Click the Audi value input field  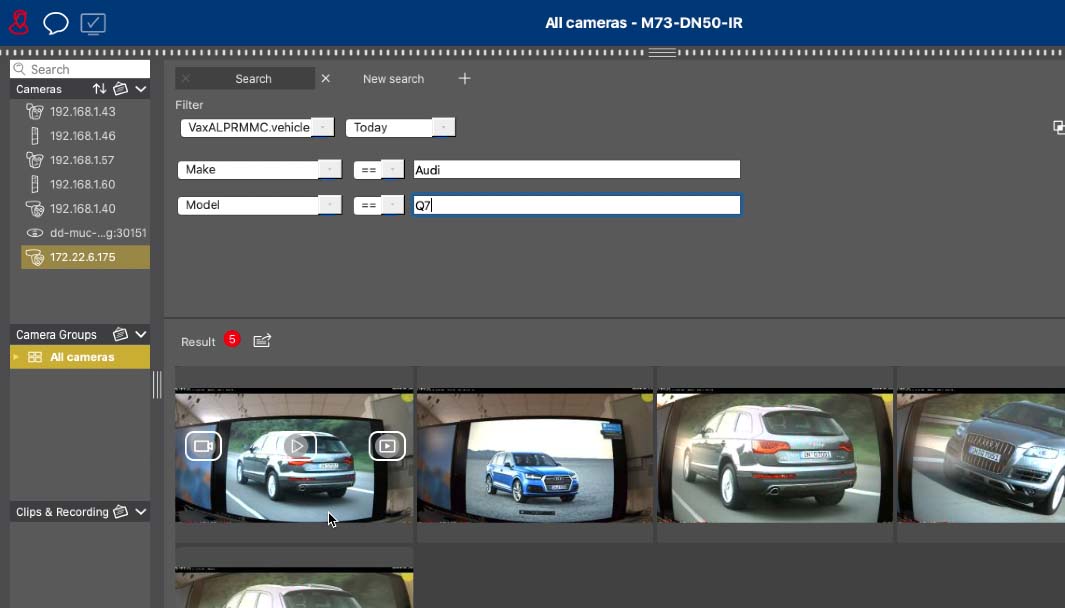pyautogui.click(x=577, y=170)
